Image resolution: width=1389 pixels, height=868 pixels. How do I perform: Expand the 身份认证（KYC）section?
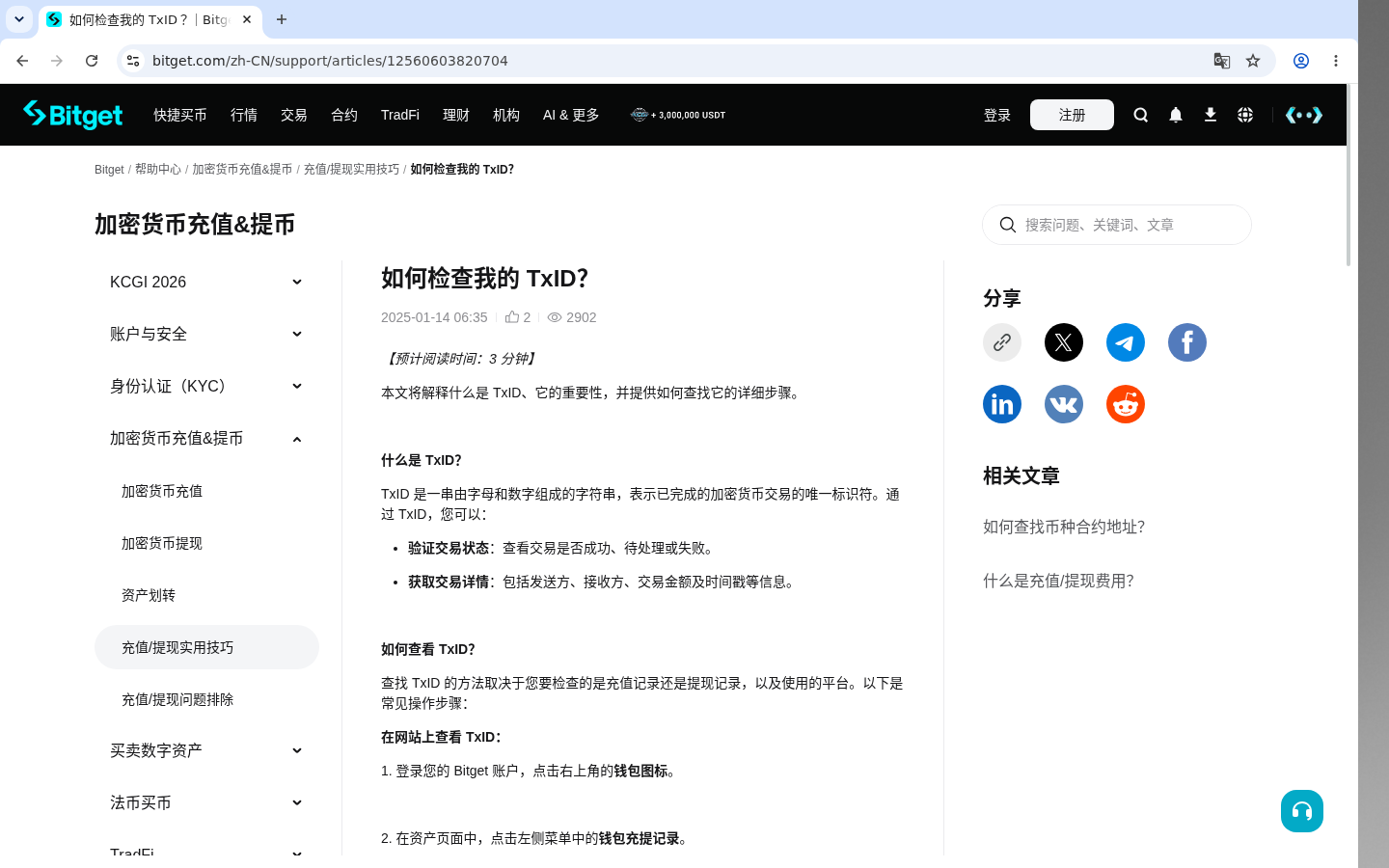297,386
